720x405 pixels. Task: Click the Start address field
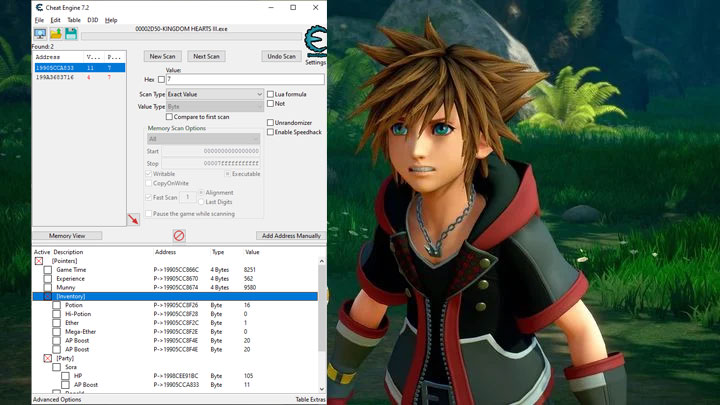tap(211, 151)
